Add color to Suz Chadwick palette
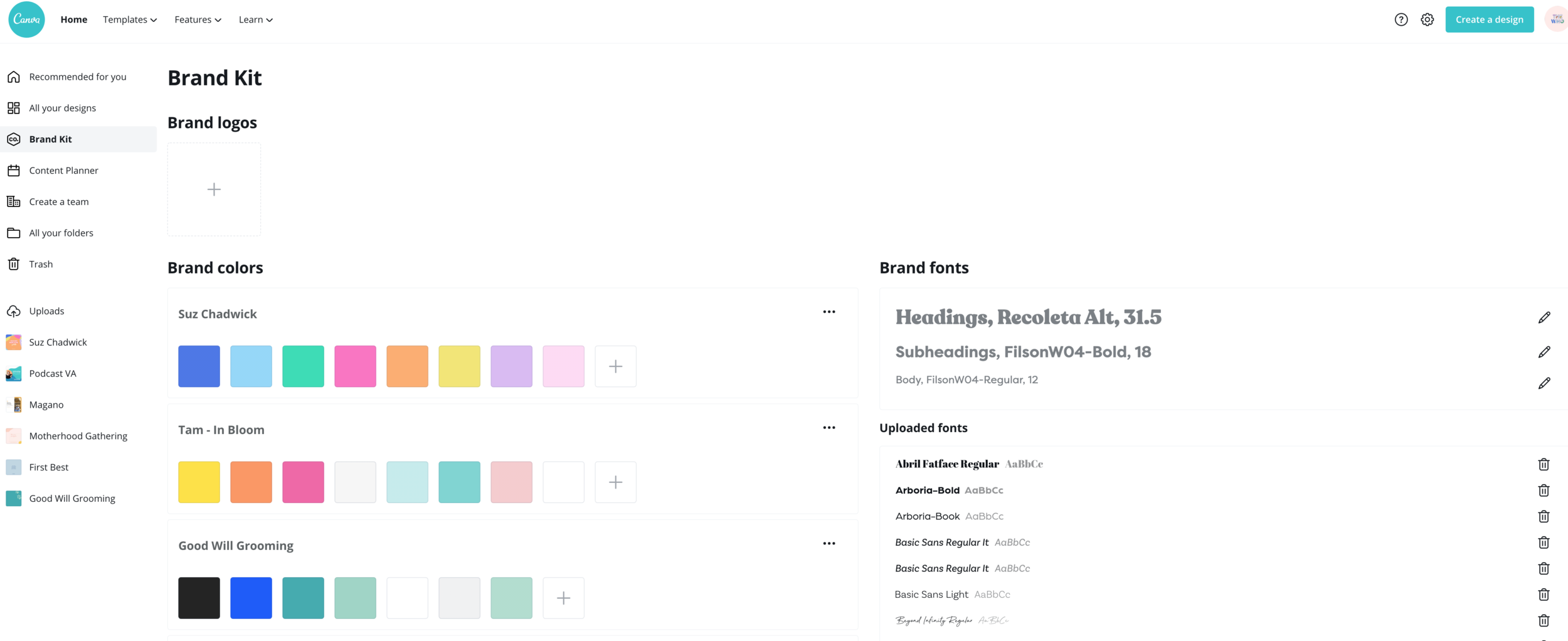Screen dimensions: 1568x641 (x=615, y=366)
